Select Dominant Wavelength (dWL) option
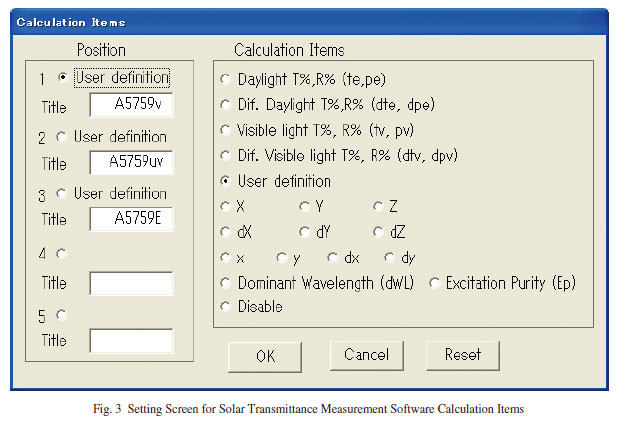 (x=225, y=283)
